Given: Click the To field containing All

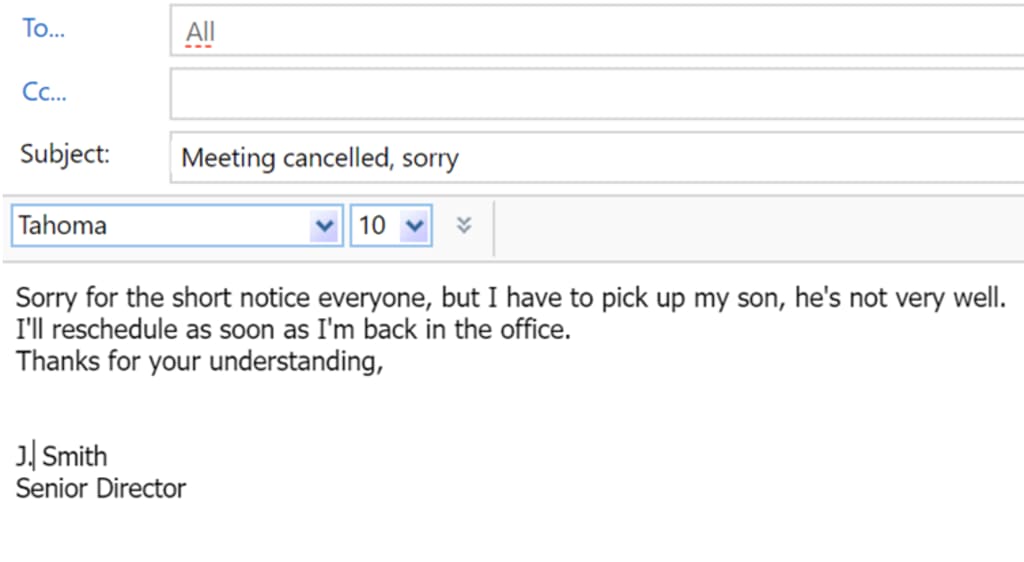Looking at the screenshot, I should (x=600, y=33).
